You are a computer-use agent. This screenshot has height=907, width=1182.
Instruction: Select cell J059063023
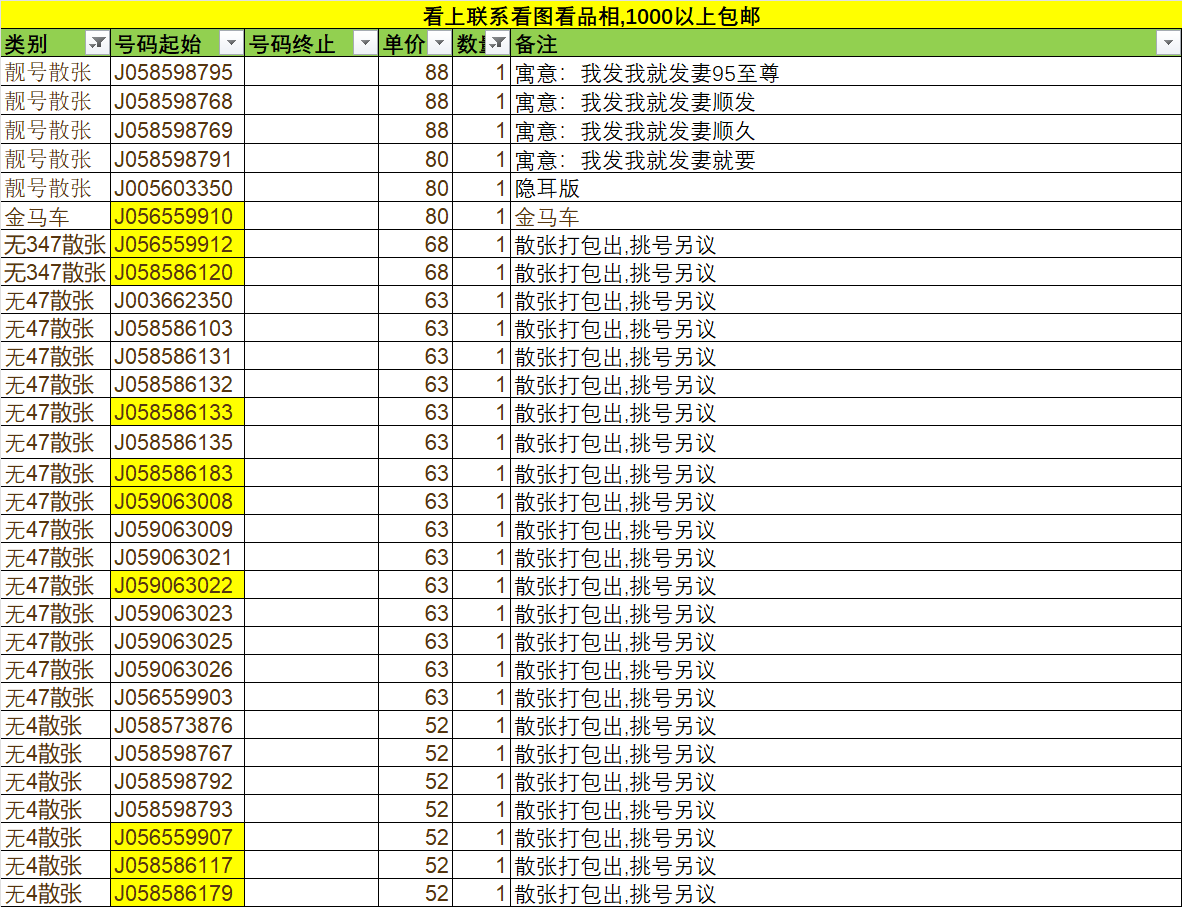tap(178, 612)
